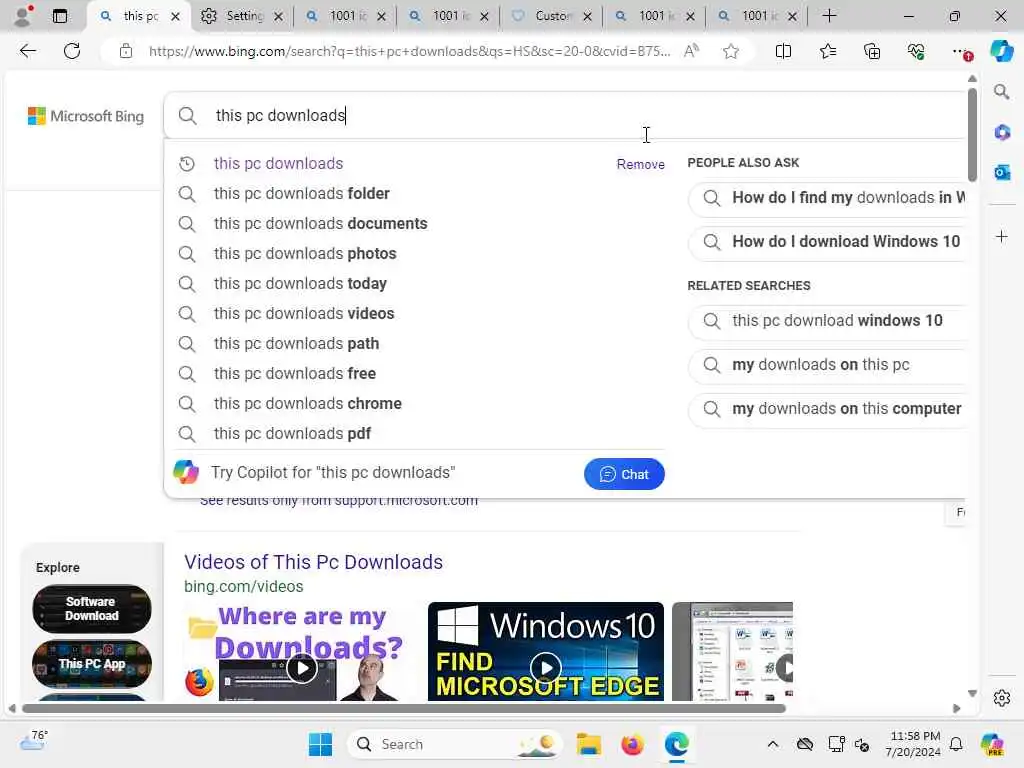Screen dimensions: 1024x768
Task: Open notification bell in system tray
Action: tap(955, 744)
